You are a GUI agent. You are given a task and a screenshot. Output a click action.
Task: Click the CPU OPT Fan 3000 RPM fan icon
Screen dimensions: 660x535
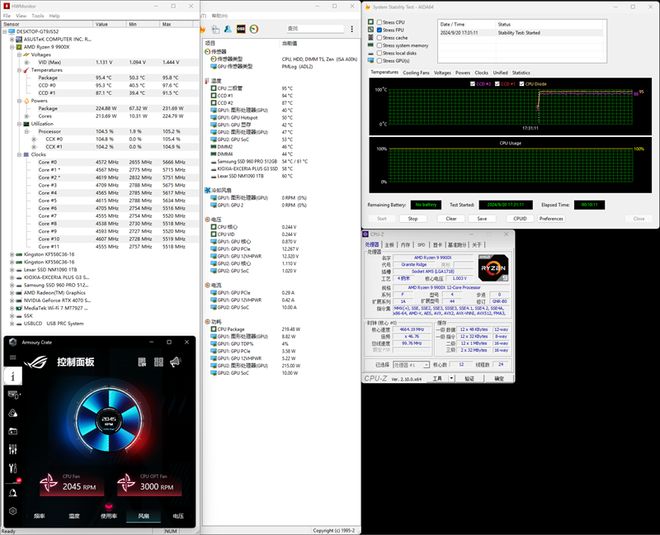pos(126,483)
